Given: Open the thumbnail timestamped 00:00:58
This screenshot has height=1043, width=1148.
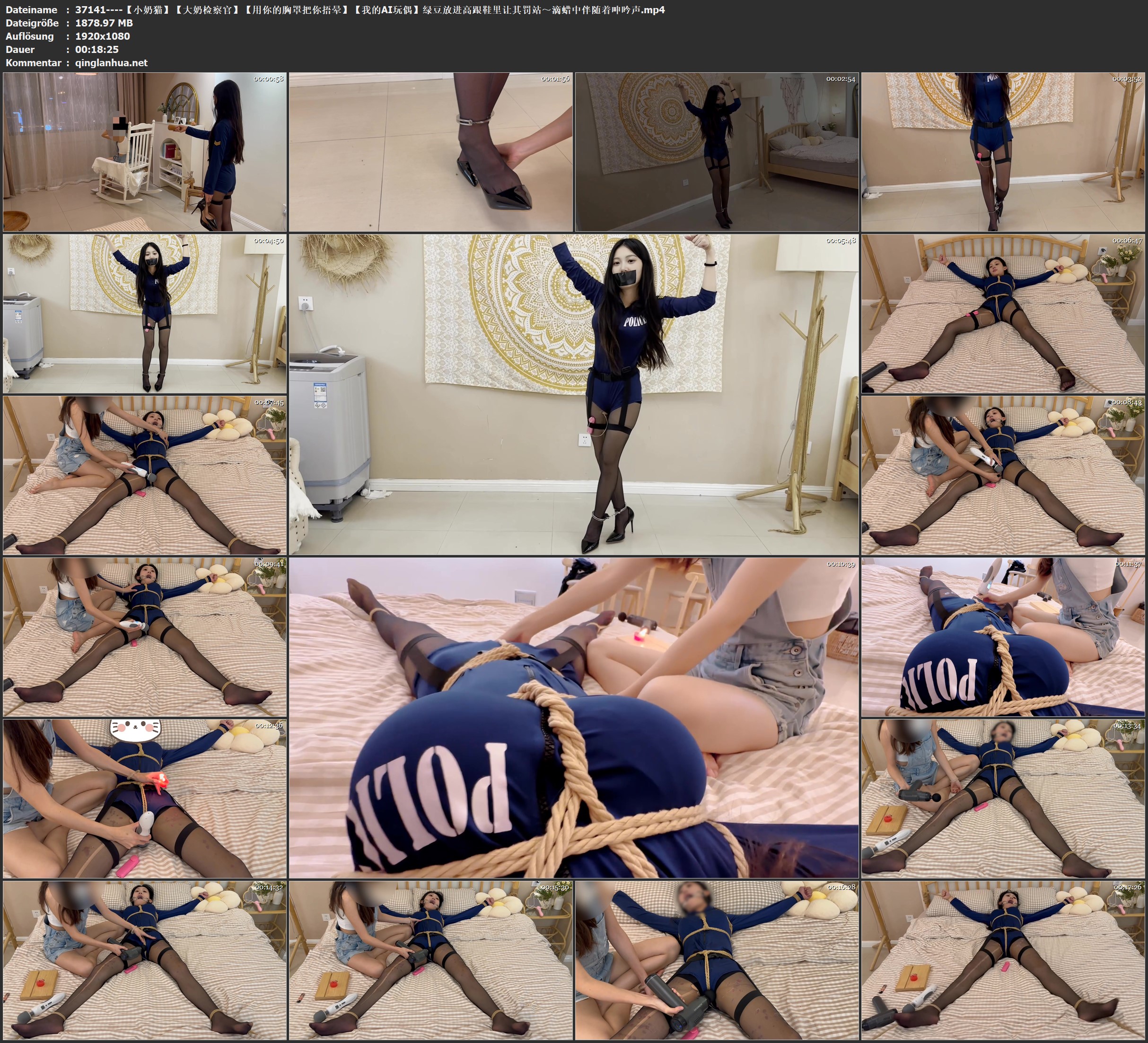Looking at the screenshot, I should click(145, 151).
